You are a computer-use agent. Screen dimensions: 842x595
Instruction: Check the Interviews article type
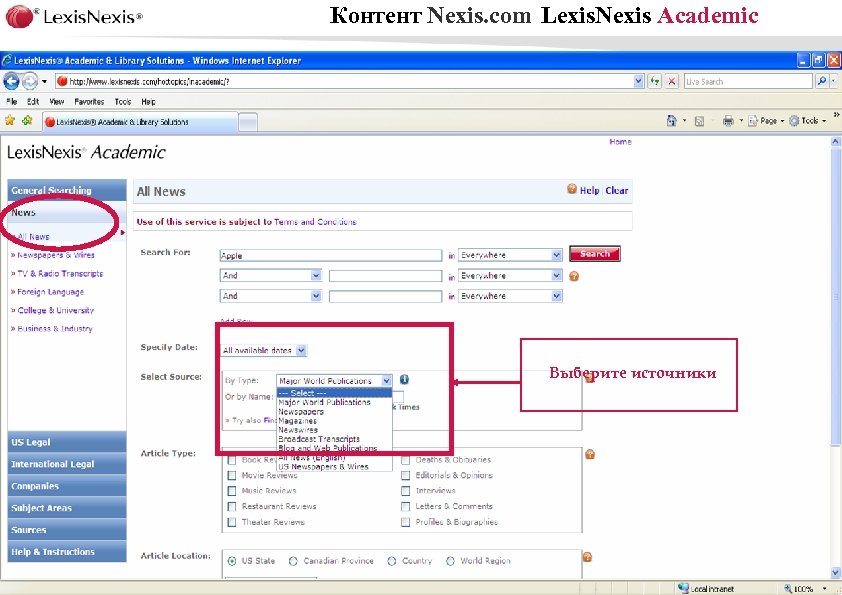[x=405, y=490]
